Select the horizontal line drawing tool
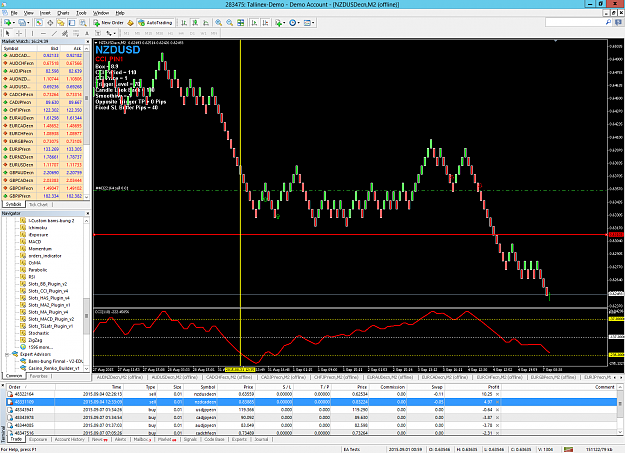 [43, 33]
